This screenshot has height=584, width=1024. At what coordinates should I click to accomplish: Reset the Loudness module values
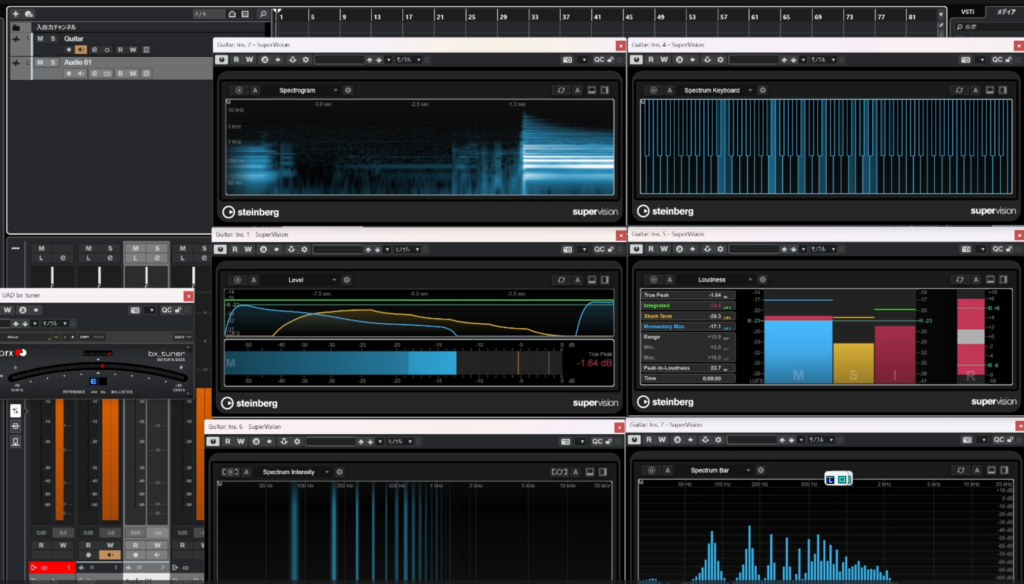point(959,280)
